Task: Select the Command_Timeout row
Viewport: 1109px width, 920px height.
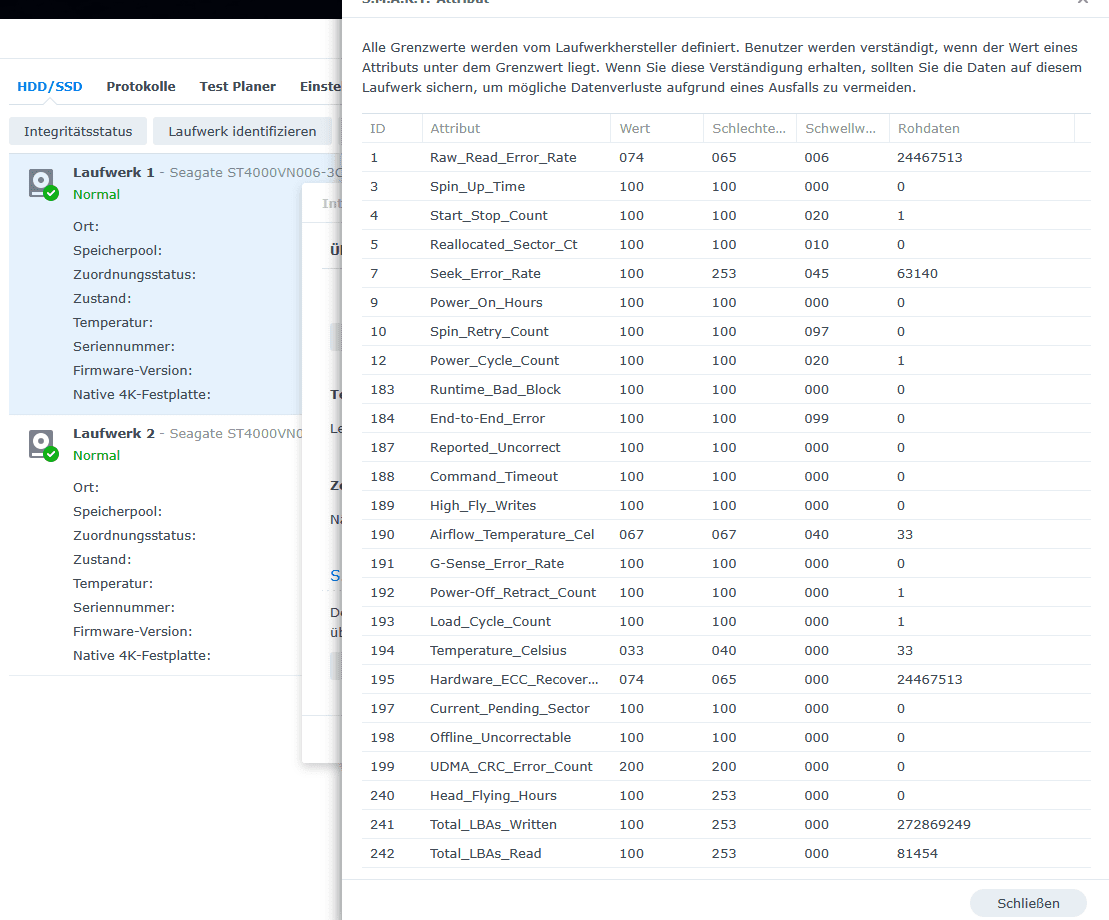Action: [x=726, y=476]
